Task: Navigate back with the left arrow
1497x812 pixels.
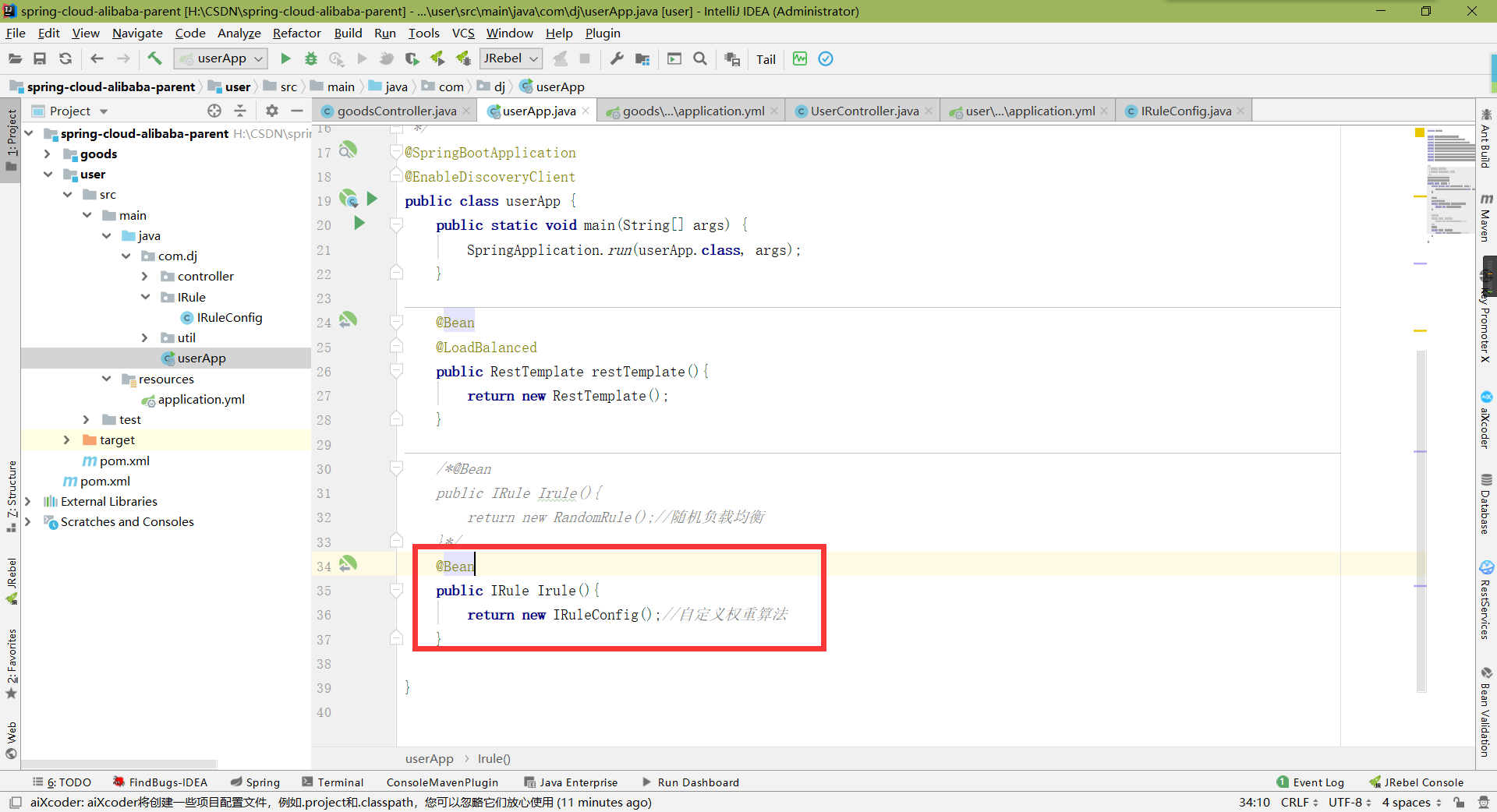Action: 97,58
